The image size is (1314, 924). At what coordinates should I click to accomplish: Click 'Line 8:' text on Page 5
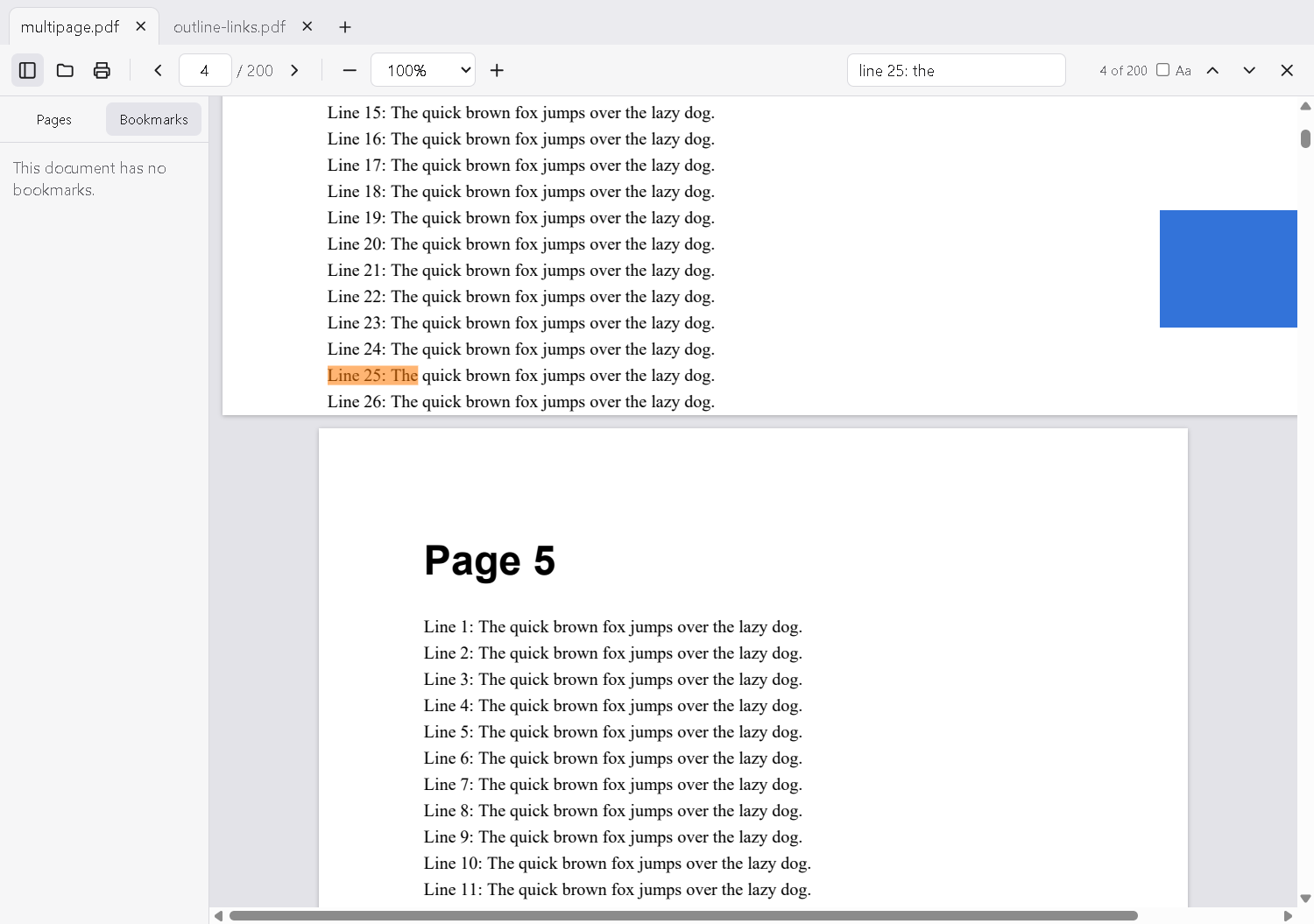[x=449, y=811]
